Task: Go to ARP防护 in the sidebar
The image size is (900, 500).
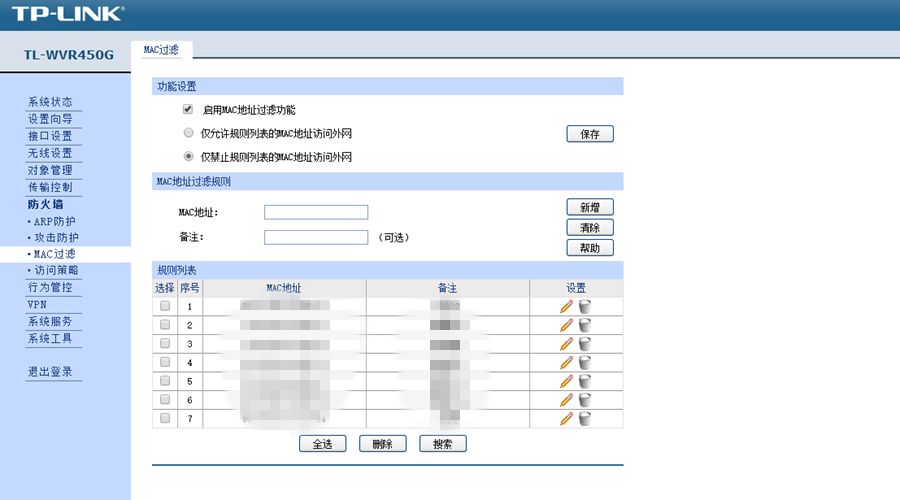Action: [x=55, y=221]
